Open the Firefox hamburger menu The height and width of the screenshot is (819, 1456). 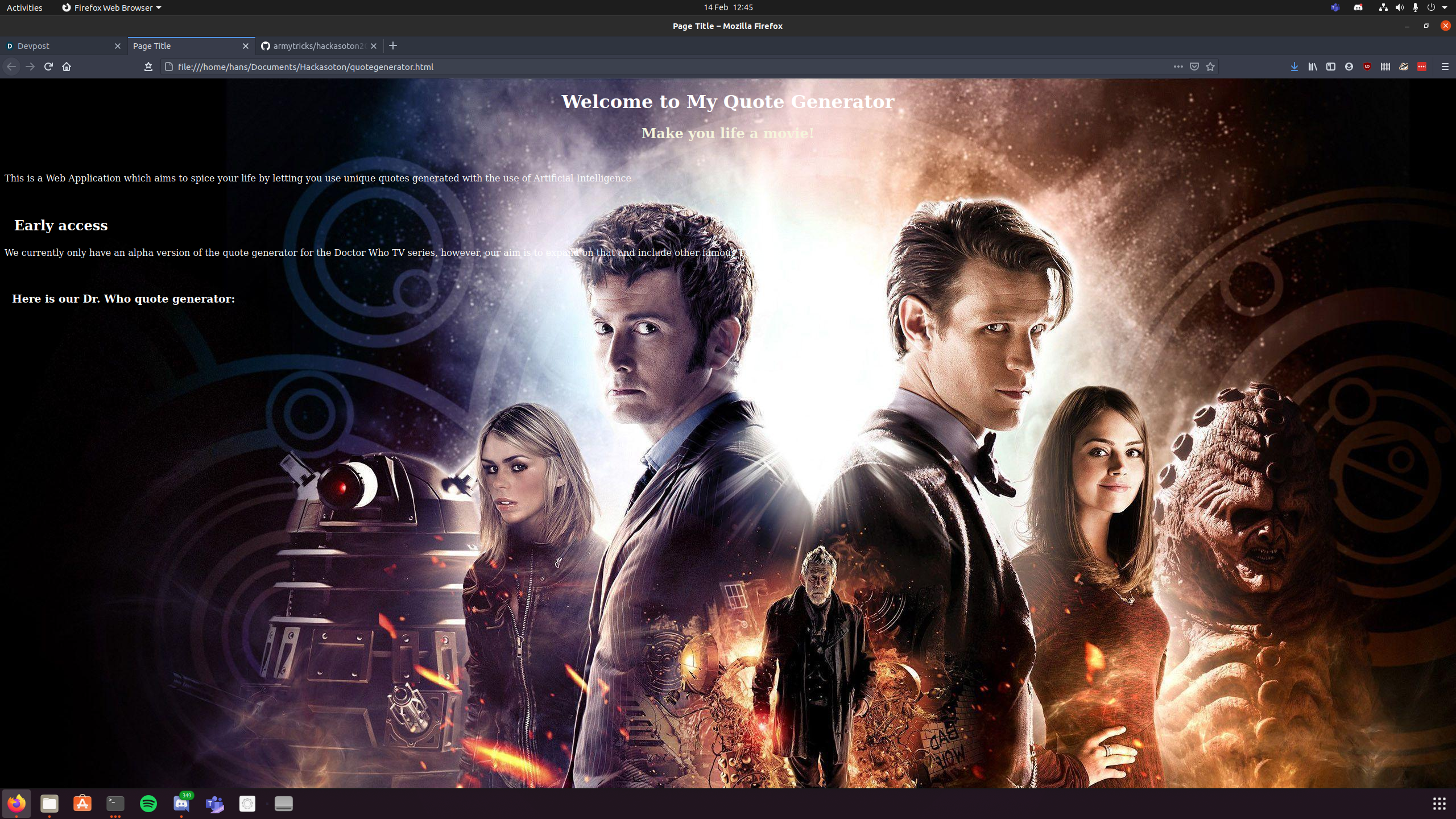pyautogui.click(x=1445, y=67)
